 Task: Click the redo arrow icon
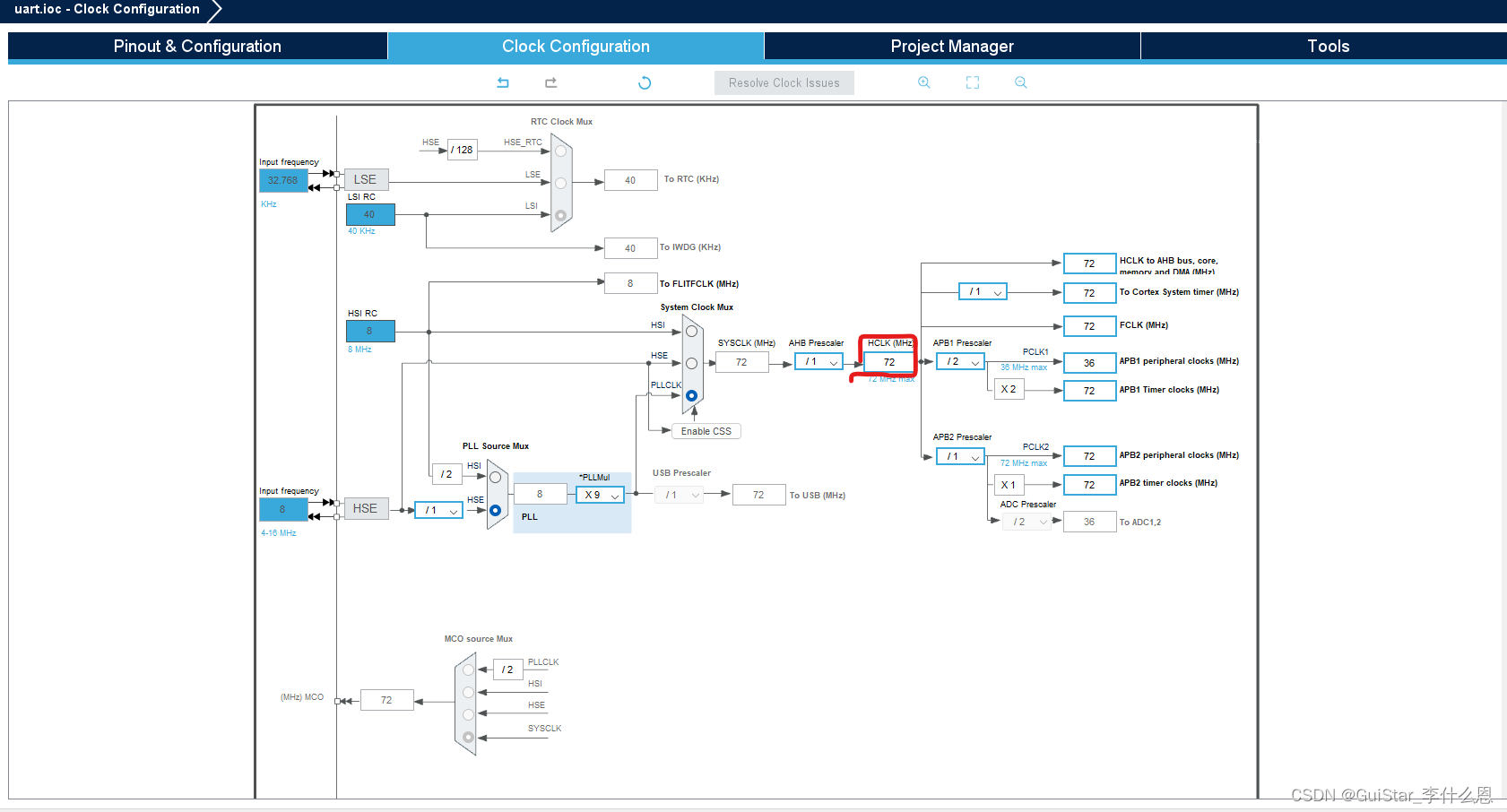coord(550,82)
